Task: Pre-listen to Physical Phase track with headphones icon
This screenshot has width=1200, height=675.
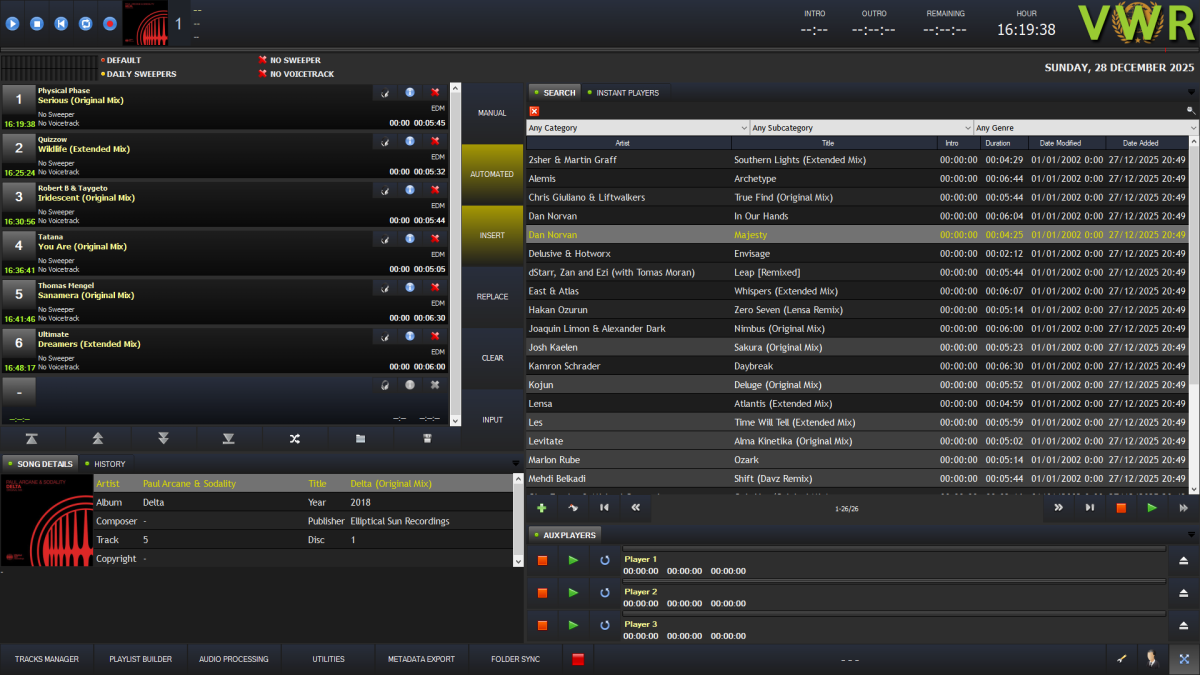Action: 385,93
